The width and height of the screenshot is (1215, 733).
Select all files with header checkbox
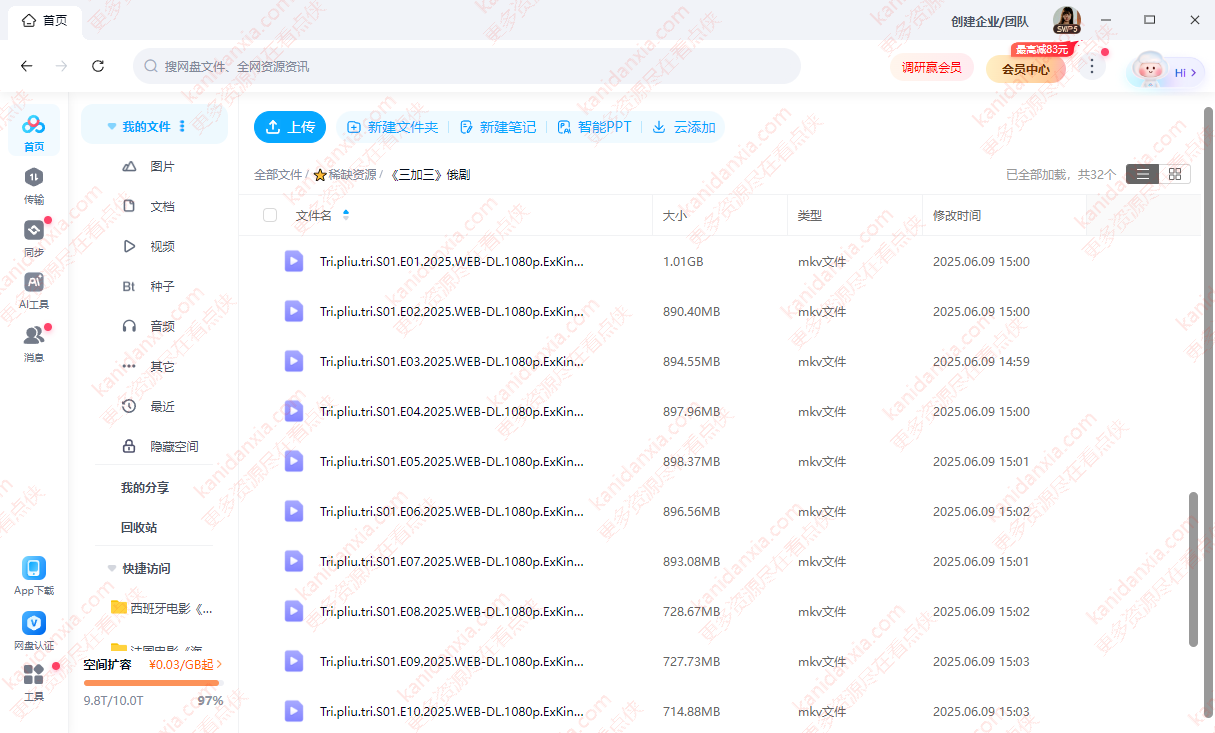click(269, 215)
